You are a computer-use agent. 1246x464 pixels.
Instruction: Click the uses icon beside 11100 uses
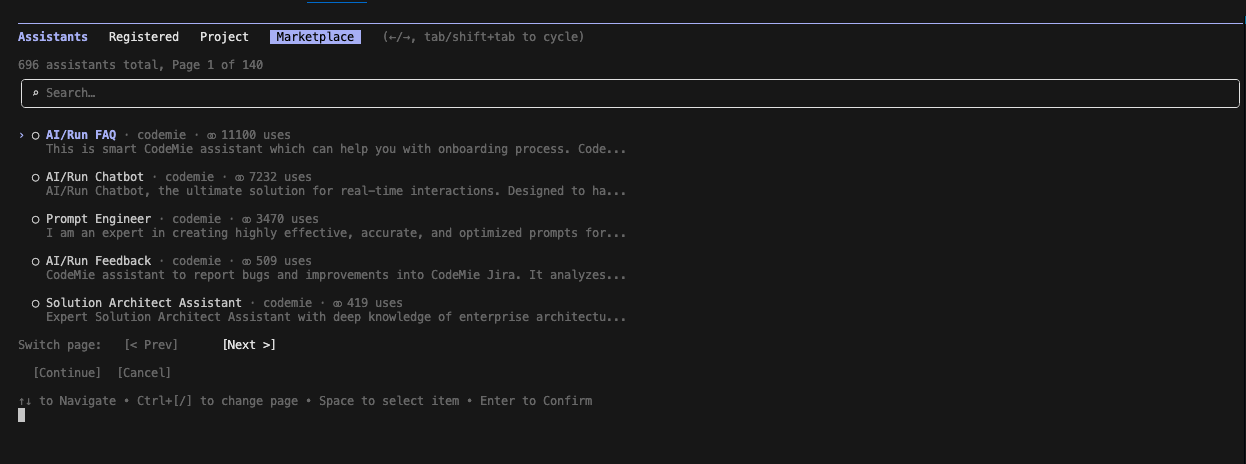pos(211,135)
